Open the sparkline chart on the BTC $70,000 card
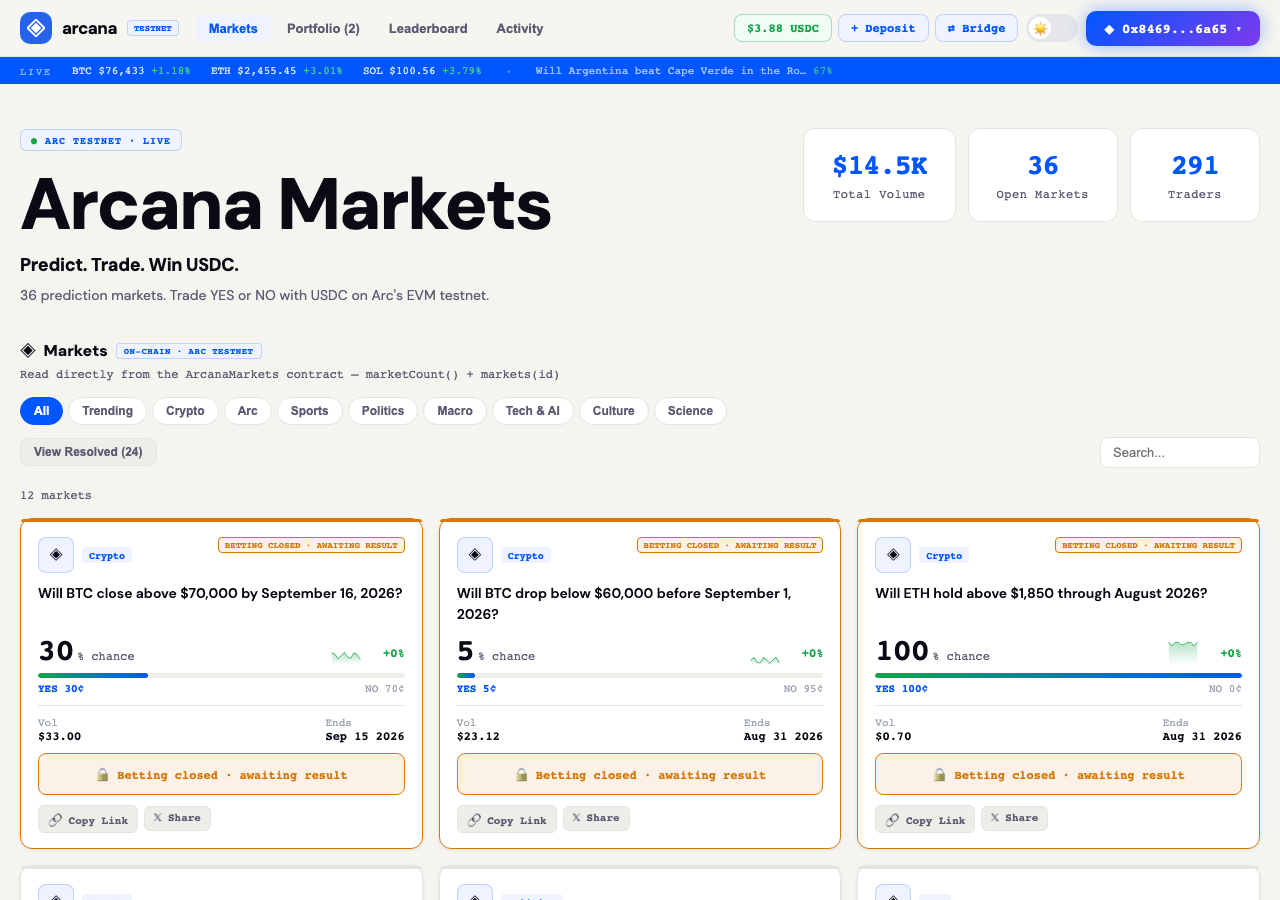Image resolution: width=1280 pixels, height=900 pixels. point(346,655)
